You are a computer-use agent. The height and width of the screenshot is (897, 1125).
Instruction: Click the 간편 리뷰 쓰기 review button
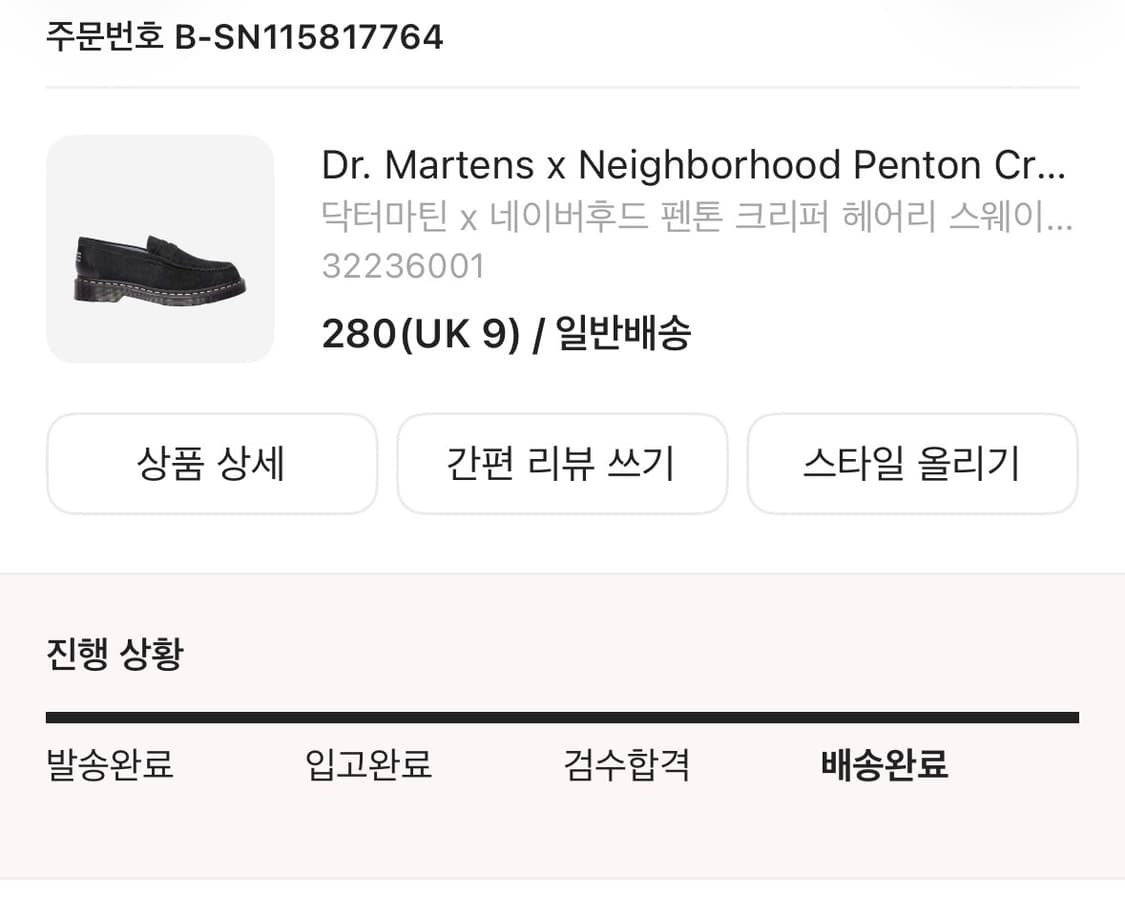click(x=562, y=463)
